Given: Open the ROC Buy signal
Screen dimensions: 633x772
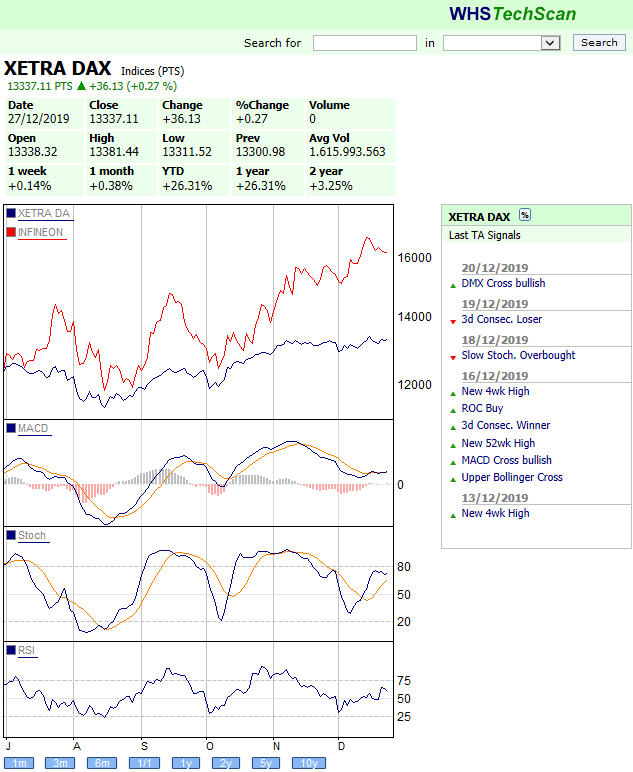Looking at the screenshot, I should [x=482, y=408].
